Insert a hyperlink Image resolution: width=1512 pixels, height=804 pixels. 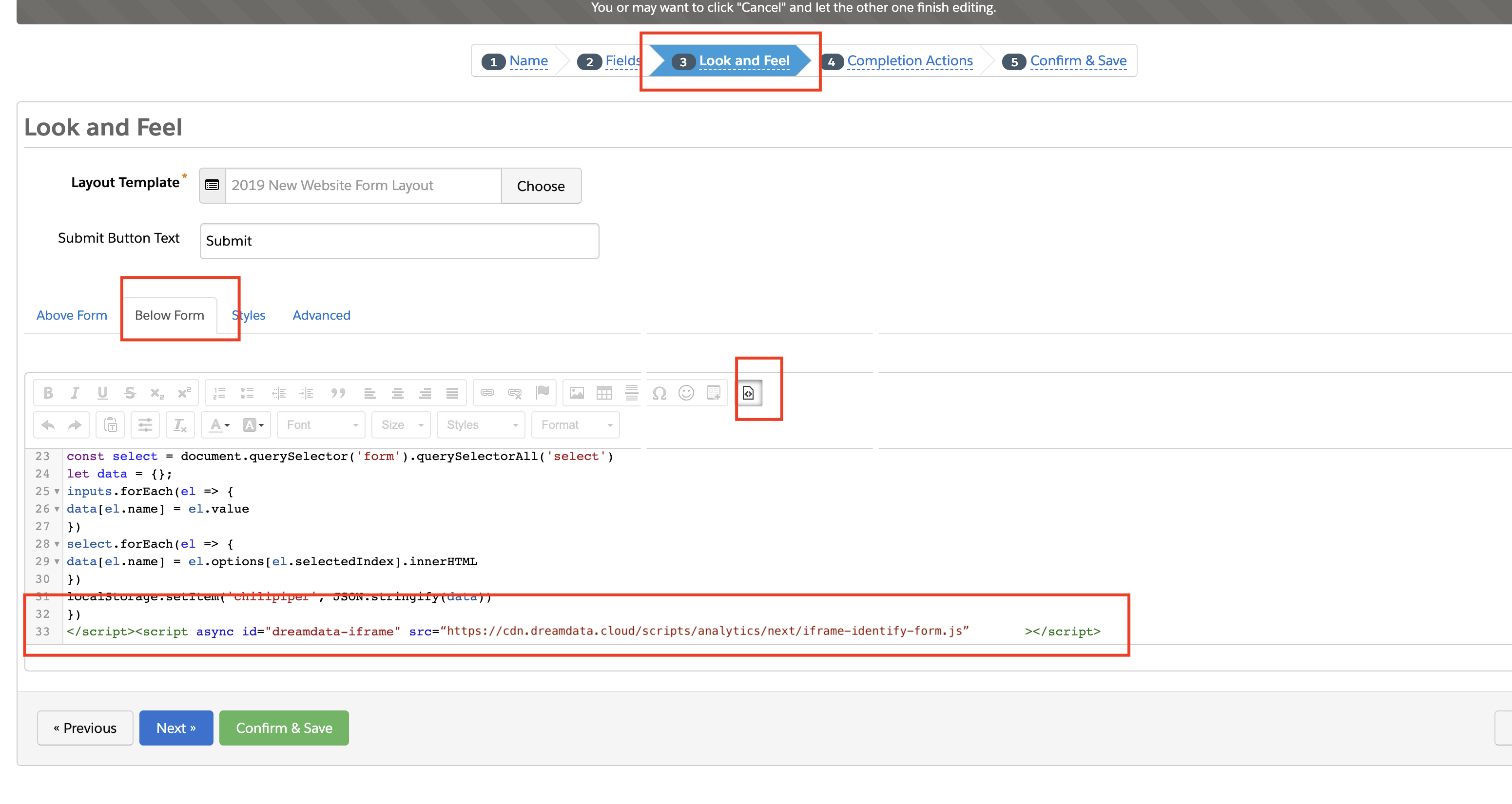[x=487, y=393]
